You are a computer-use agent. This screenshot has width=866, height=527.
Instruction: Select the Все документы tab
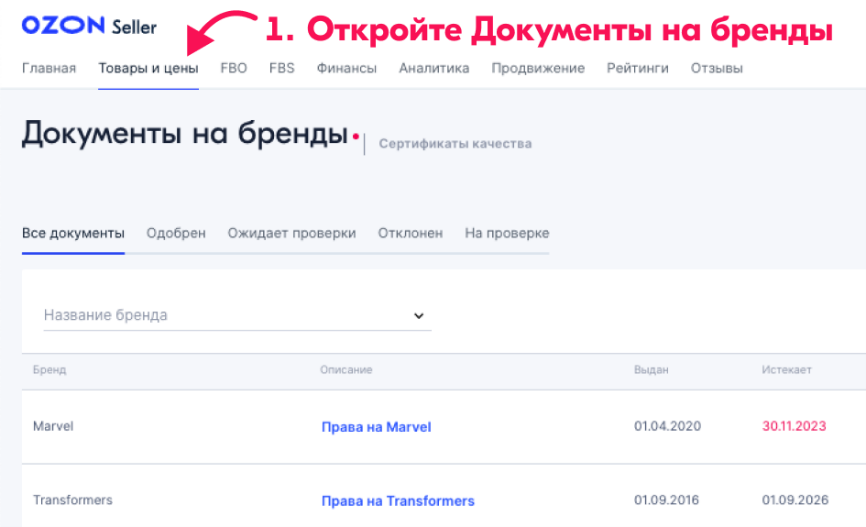(x=73, y=233)
